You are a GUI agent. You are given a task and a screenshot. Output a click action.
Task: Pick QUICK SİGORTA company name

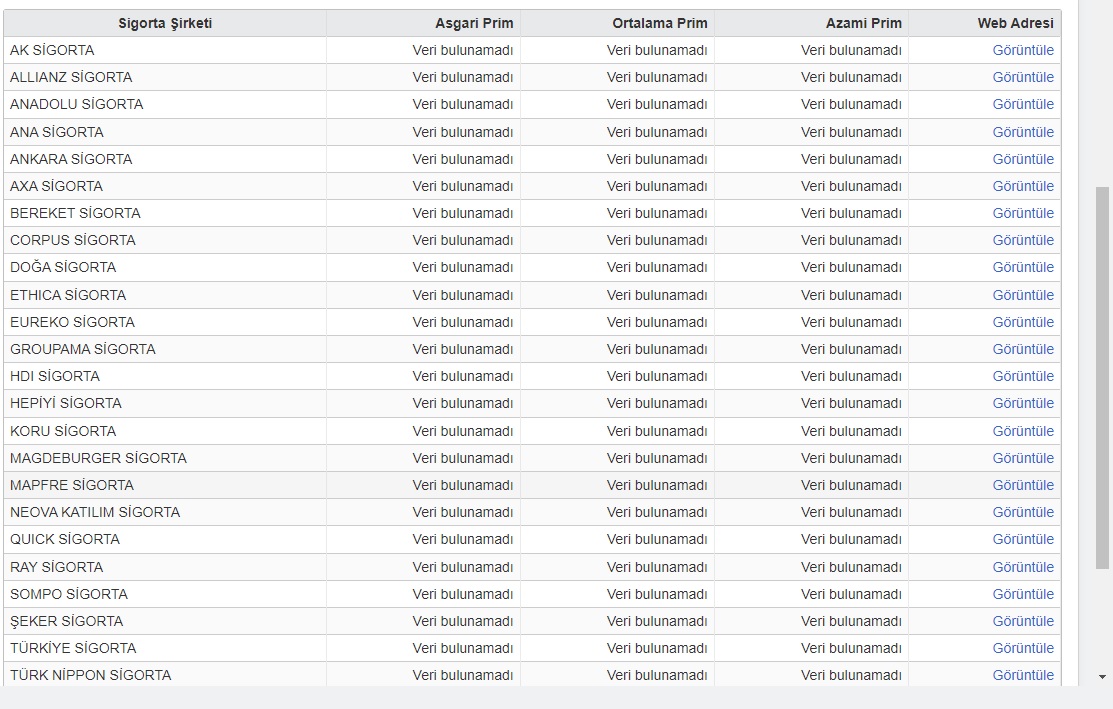pos(65,539)
